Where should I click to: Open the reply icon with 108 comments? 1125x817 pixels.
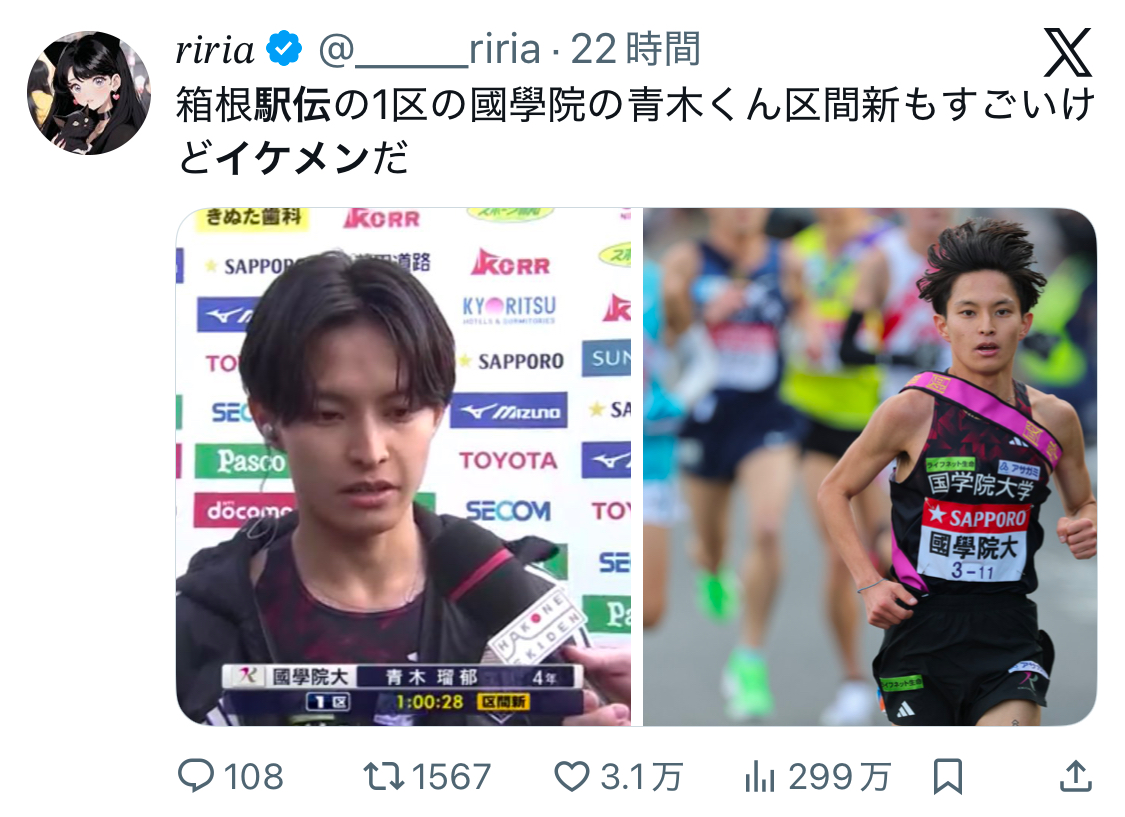point(196,776)
